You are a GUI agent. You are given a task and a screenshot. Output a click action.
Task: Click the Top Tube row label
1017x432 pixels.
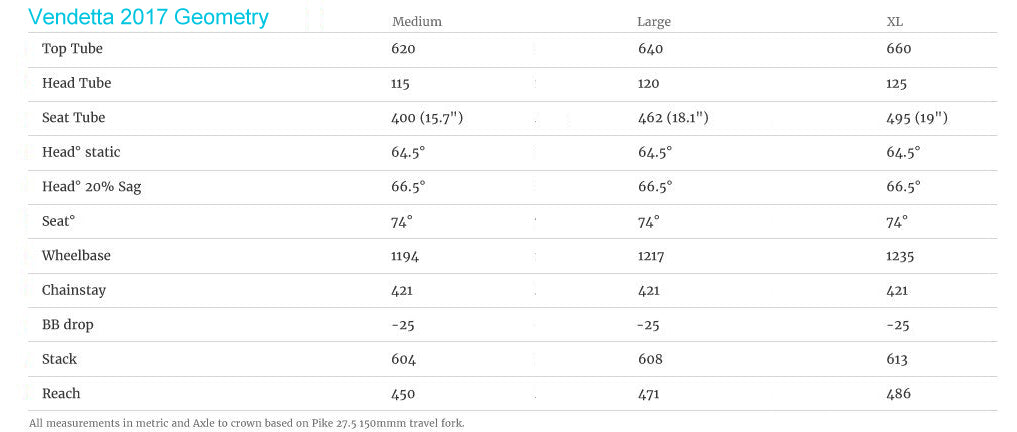(x=72, y=49)
